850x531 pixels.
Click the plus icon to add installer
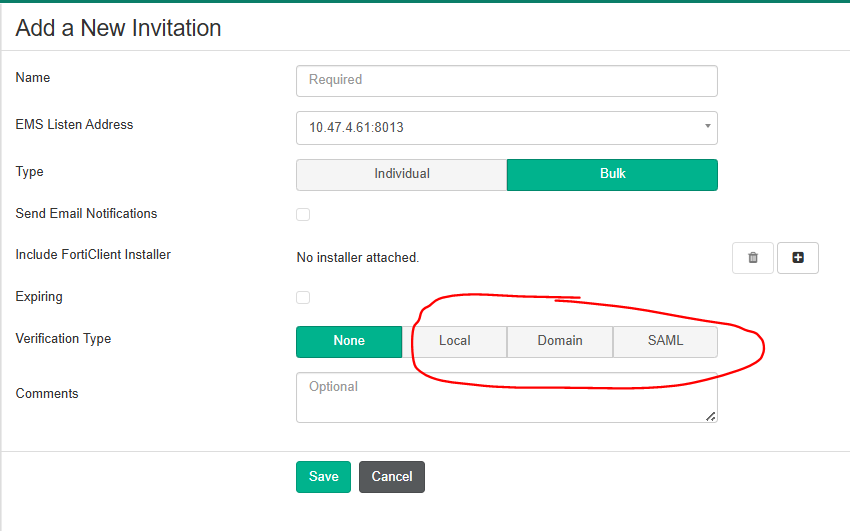797,258
